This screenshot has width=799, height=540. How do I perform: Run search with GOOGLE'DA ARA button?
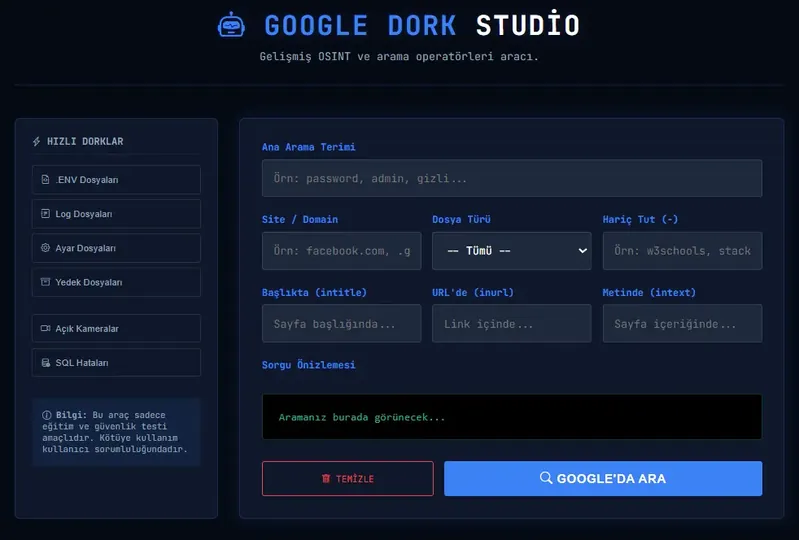603,478
